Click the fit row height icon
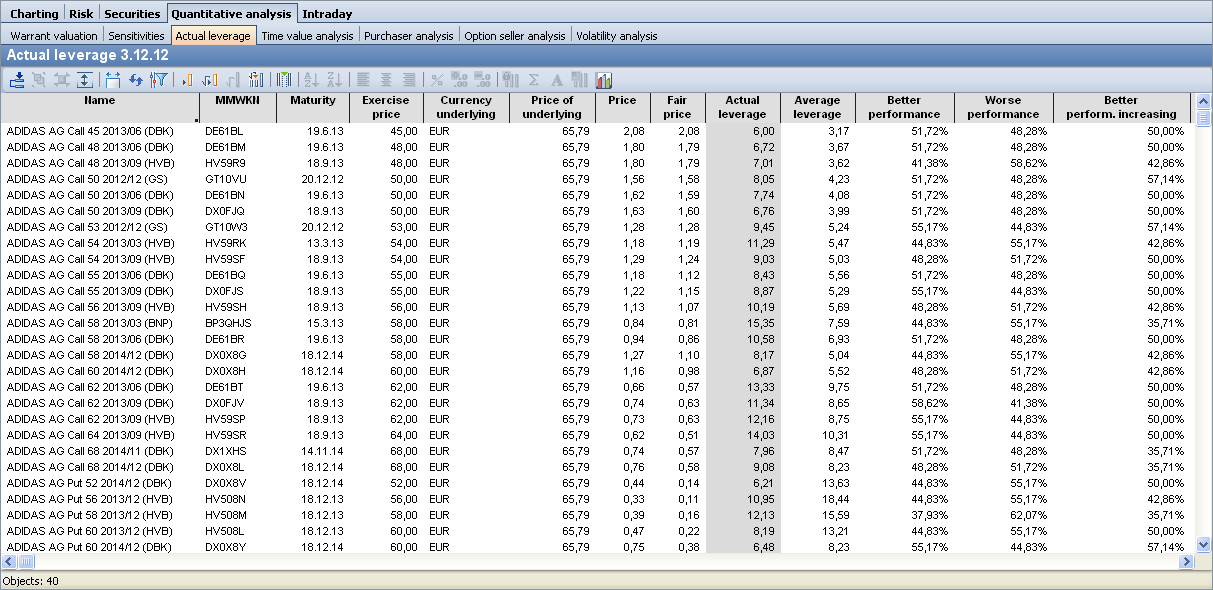The height and width of the screenshot is (590, 1213). [85, 80]
